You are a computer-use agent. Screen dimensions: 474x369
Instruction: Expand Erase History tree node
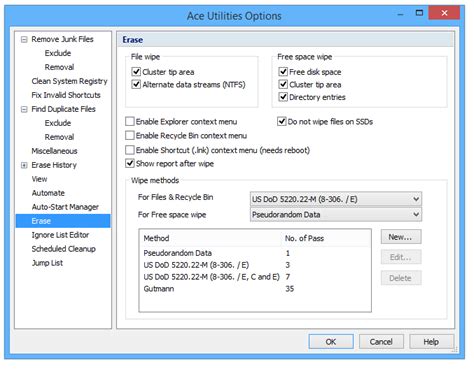(x=24, y=165)
